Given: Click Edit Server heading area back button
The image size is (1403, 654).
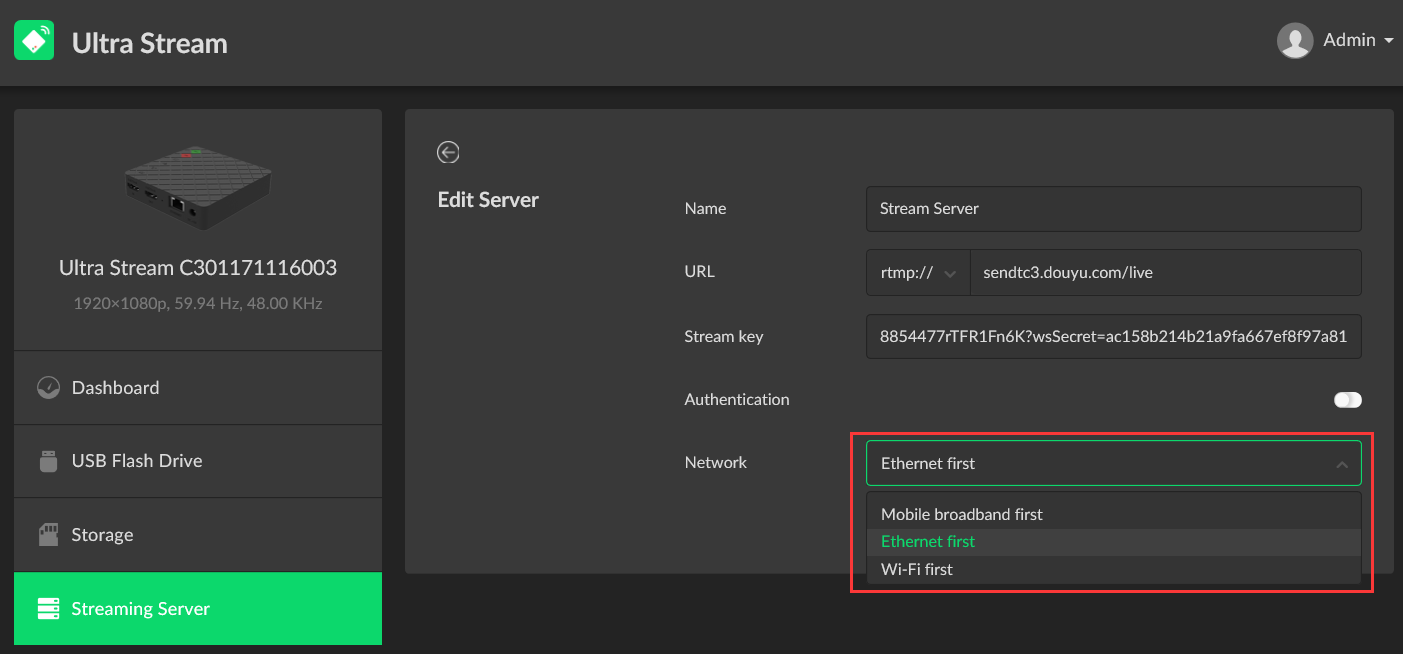Looking at the screenshot, I should click(x=447, y=152).
